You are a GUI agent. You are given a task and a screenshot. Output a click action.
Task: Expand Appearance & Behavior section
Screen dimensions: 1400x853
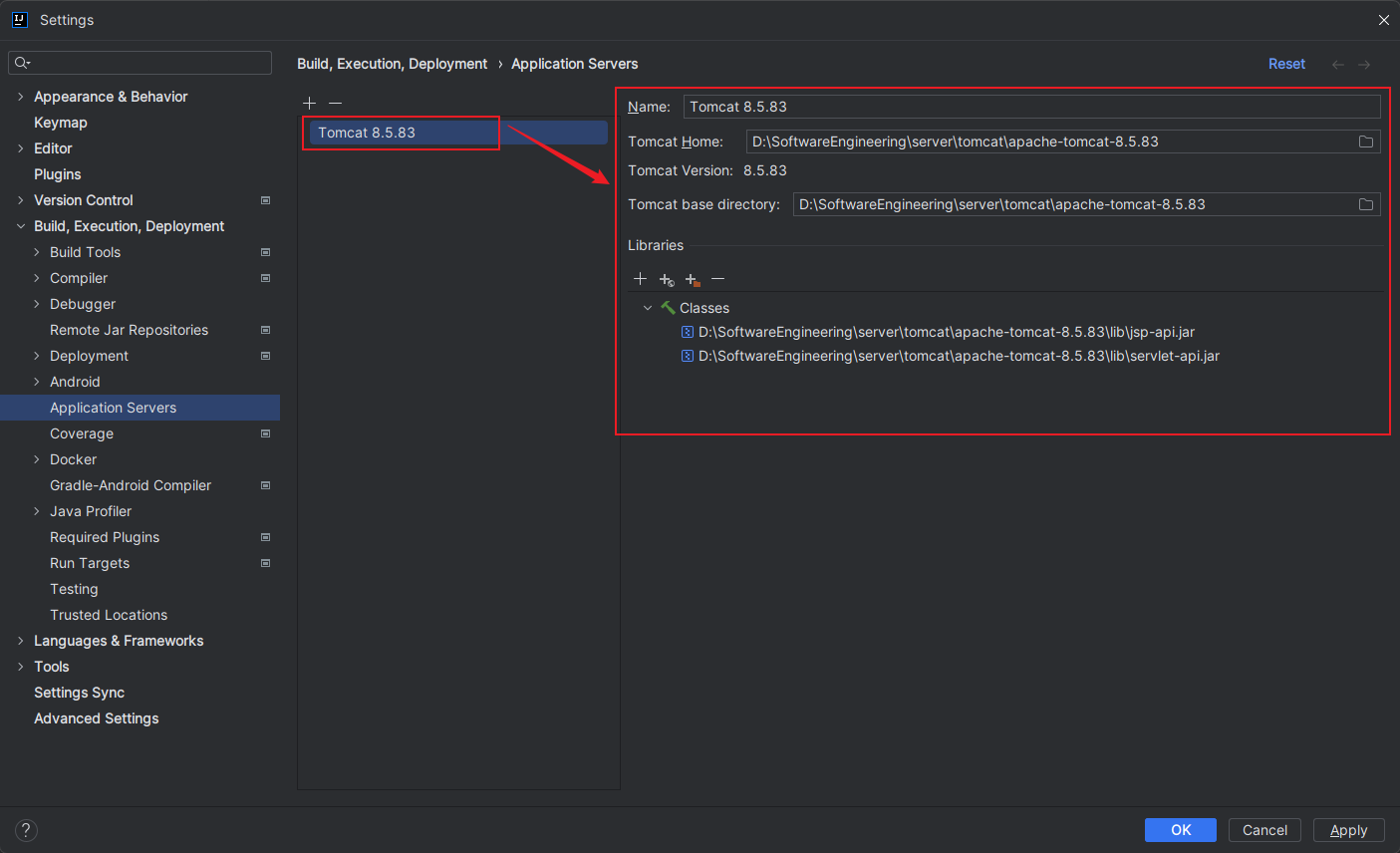coord(20,97)
